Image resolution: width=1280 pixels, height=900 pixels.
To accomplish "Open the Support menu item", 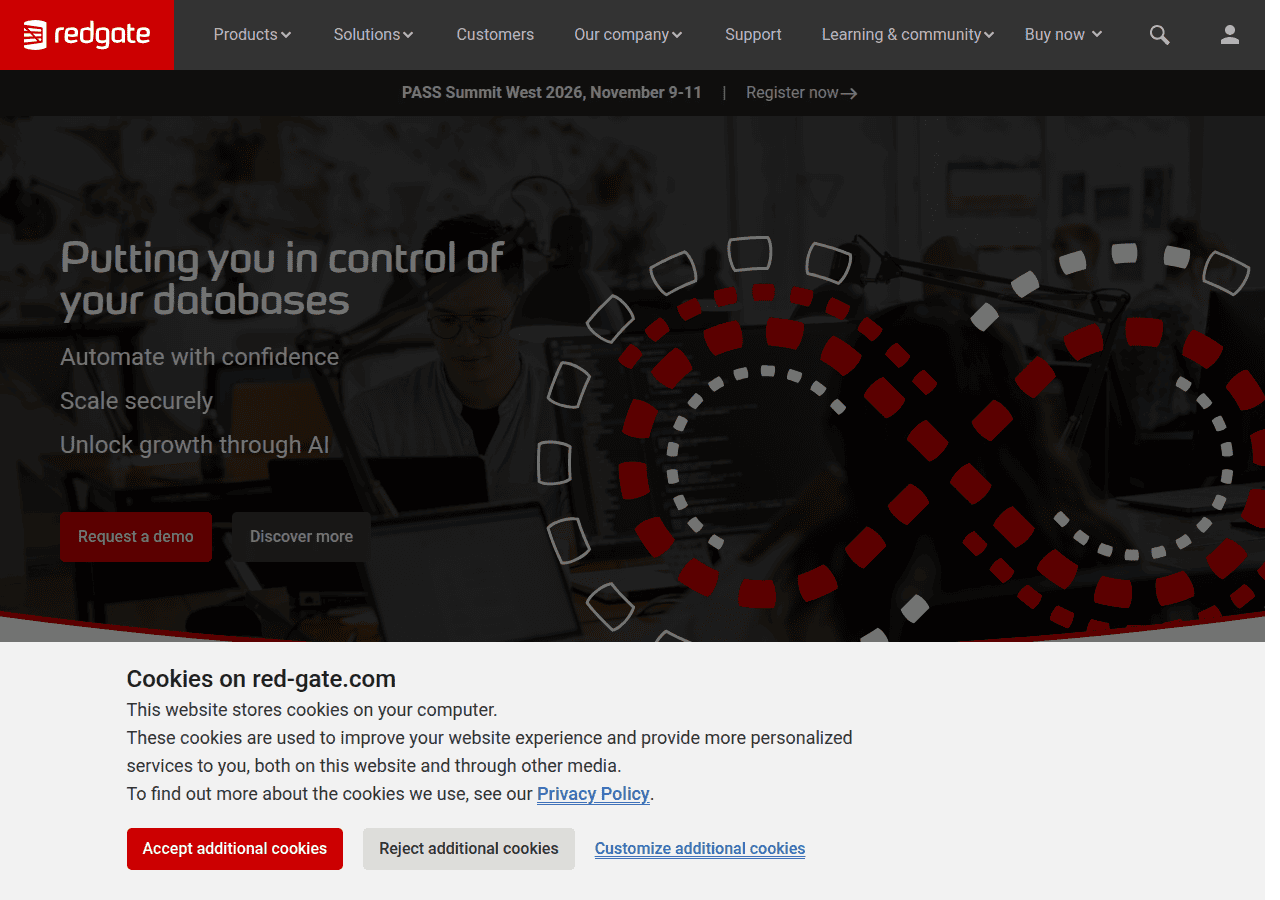I will tap(753, 34).
